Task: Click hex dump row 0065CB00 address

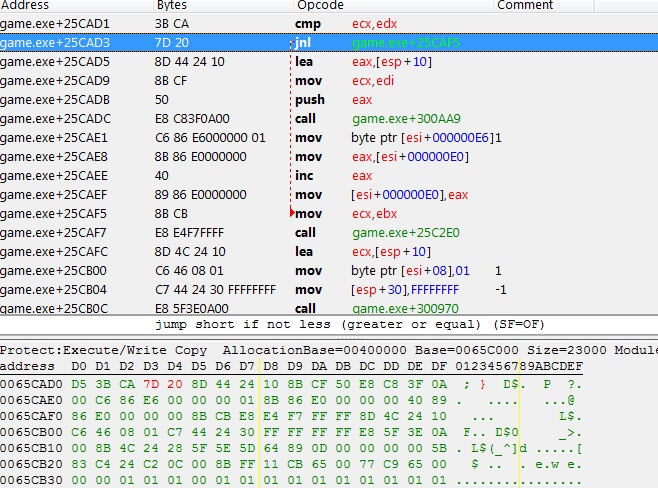Action: 31,432
